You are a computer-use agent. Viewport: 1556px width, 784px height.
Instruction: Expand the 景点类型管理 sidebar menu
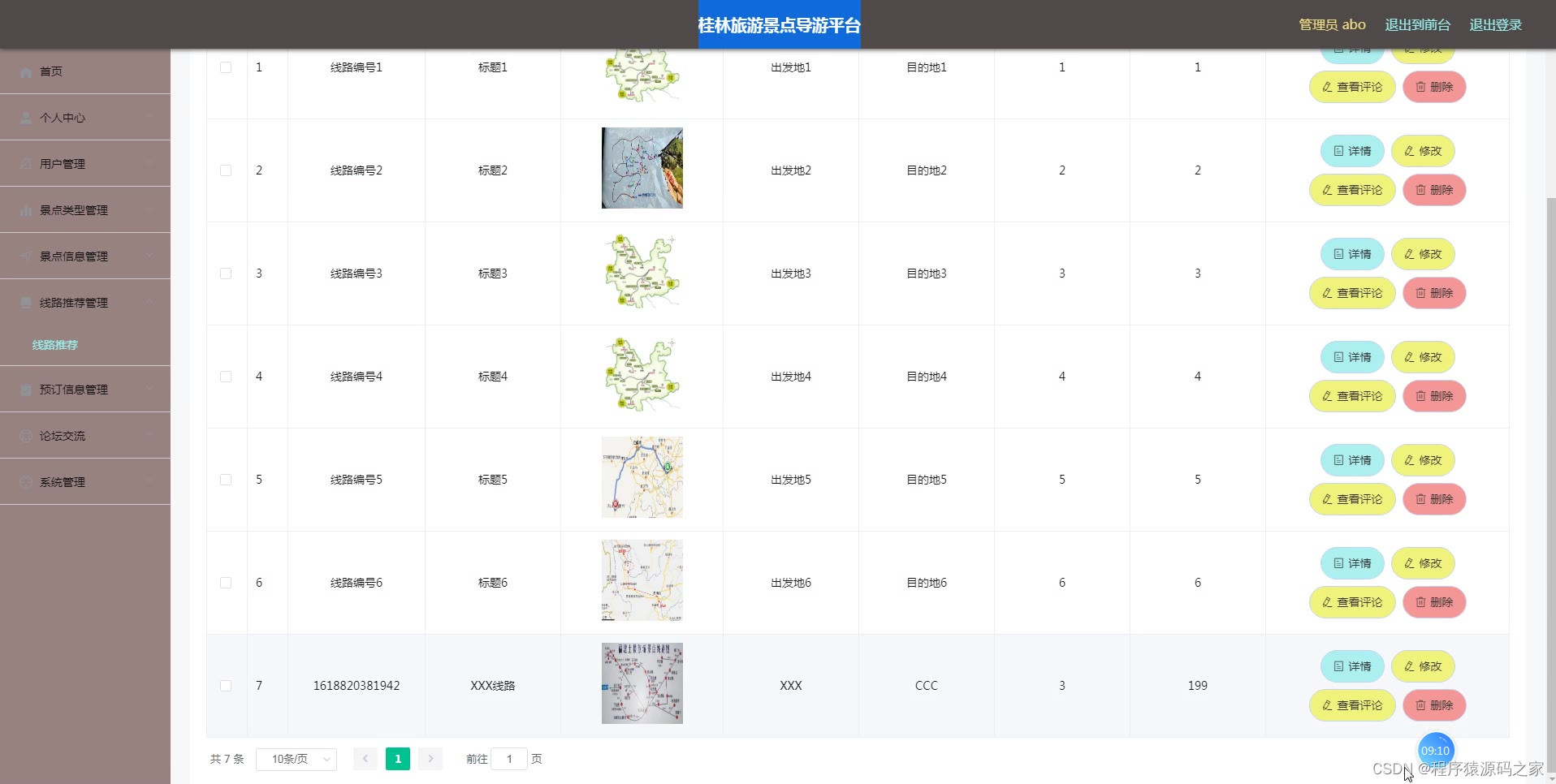(x=85, y=210)
